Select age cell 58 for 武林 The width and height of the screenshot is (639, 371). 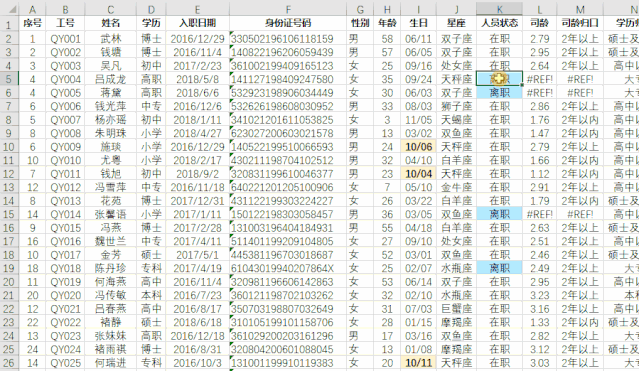click(x=387, y=39)
